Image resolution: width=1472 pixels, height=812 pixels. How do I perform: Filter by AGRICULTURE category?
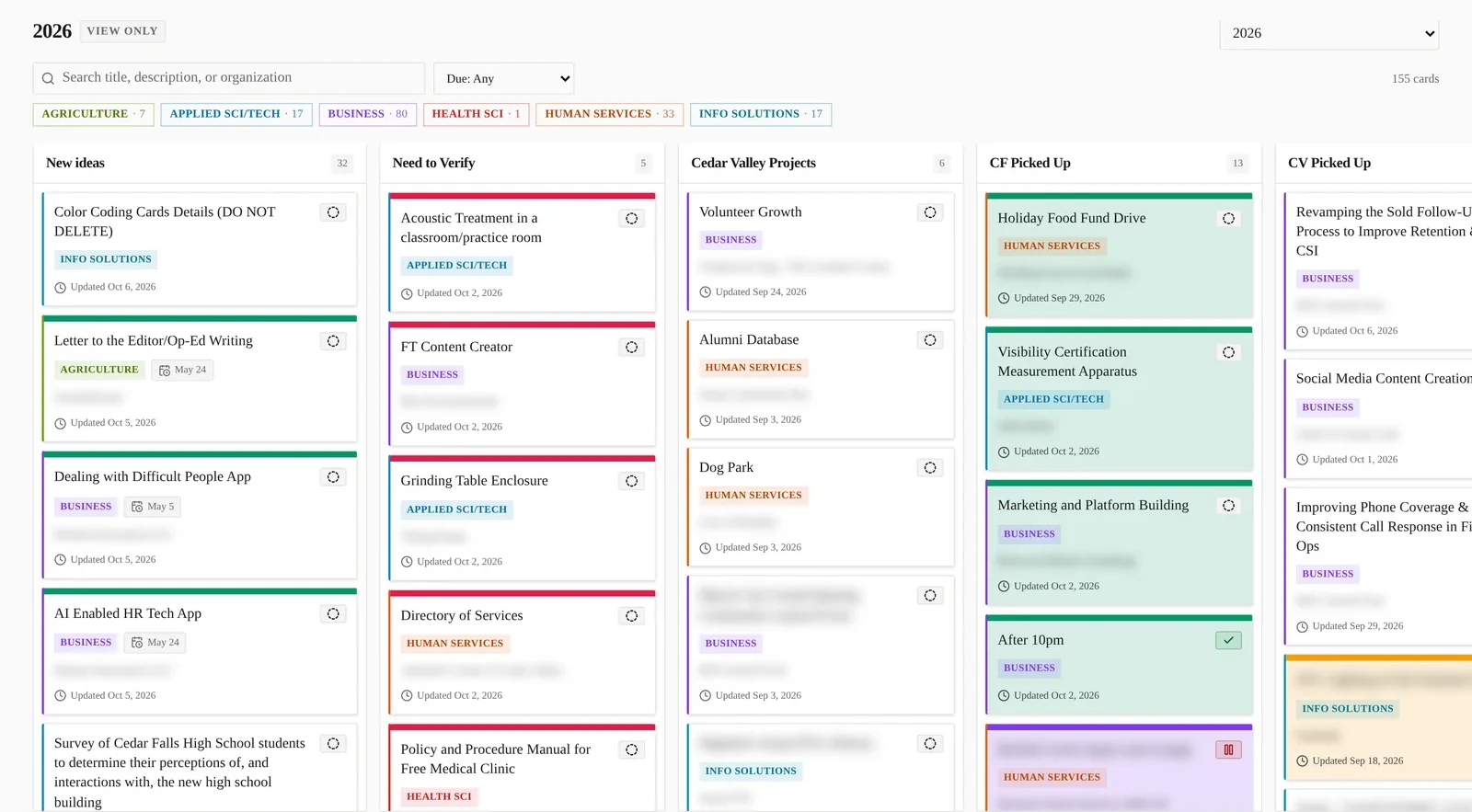click(x=94, y=114)
